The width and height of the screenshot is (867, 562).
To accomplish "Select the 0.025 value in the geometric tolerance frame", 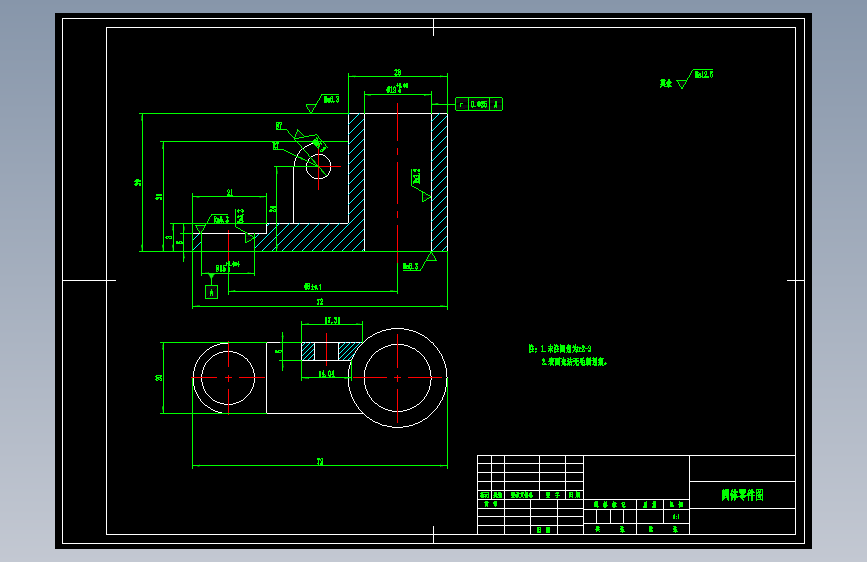I will point(479,104).
